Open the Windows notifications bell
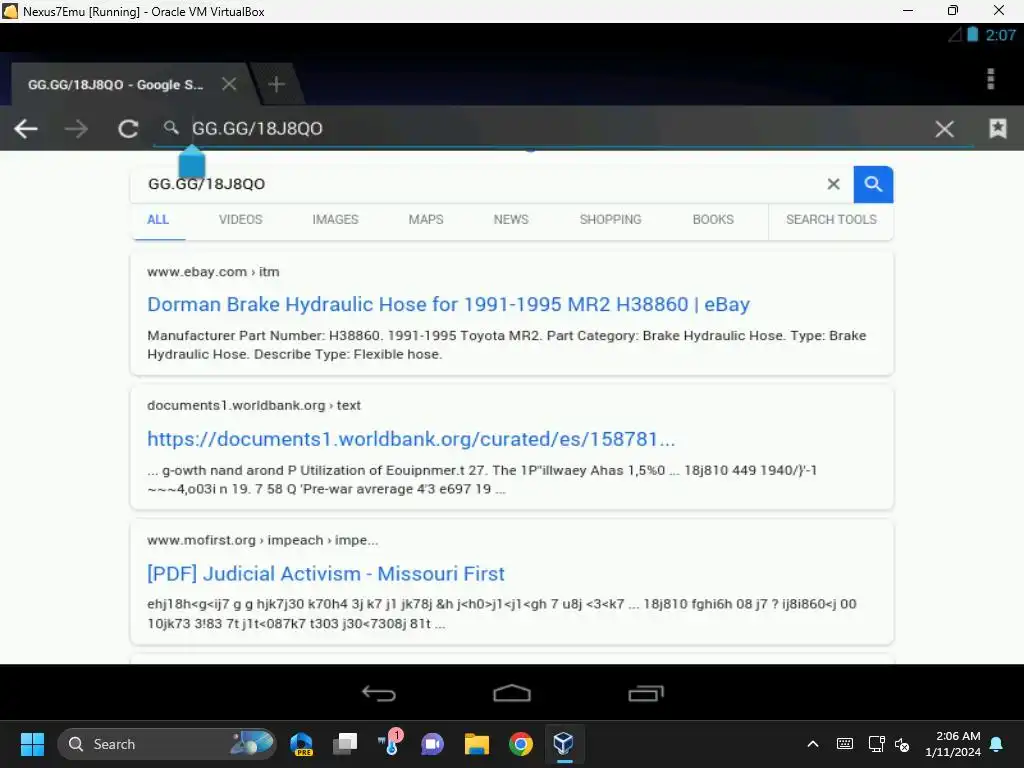The height and width of the screenshot is (768, 1024). (997, 744)
